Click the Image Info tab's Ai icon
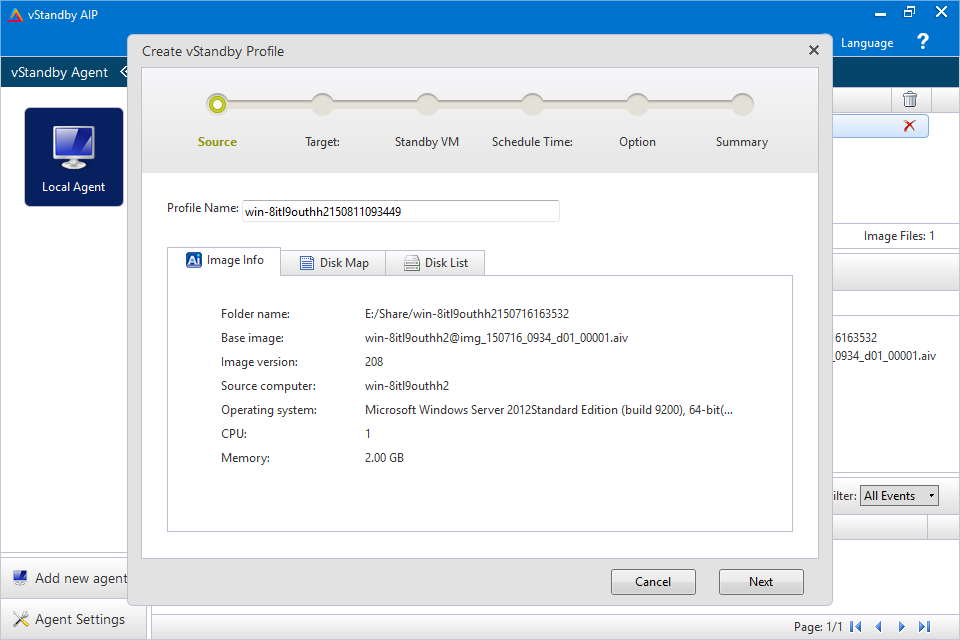960x640 pixels. click(x=193, y=260)
